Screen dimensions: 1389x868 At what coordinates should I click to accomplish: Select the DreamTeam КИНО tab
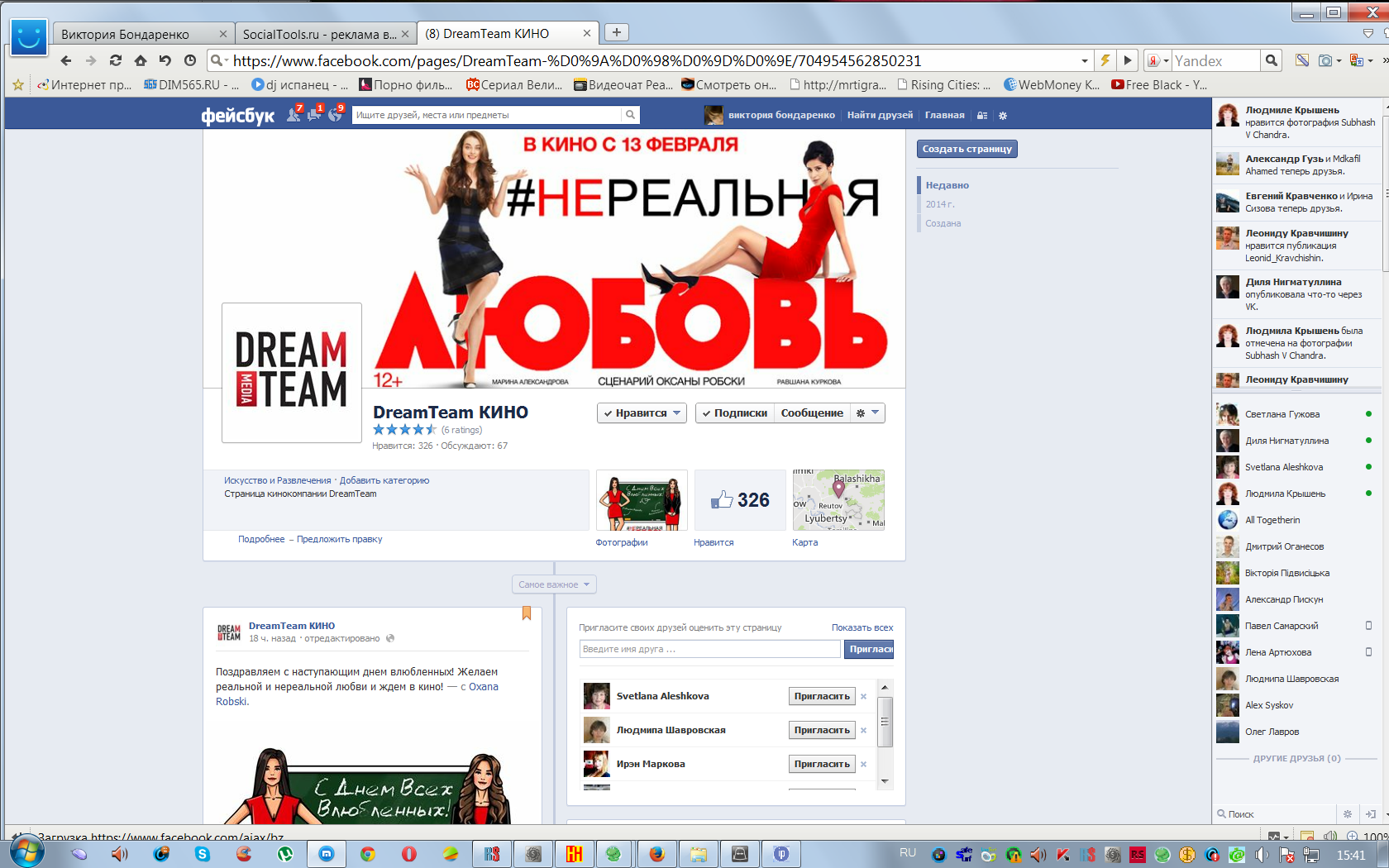[x=506, y=34]
